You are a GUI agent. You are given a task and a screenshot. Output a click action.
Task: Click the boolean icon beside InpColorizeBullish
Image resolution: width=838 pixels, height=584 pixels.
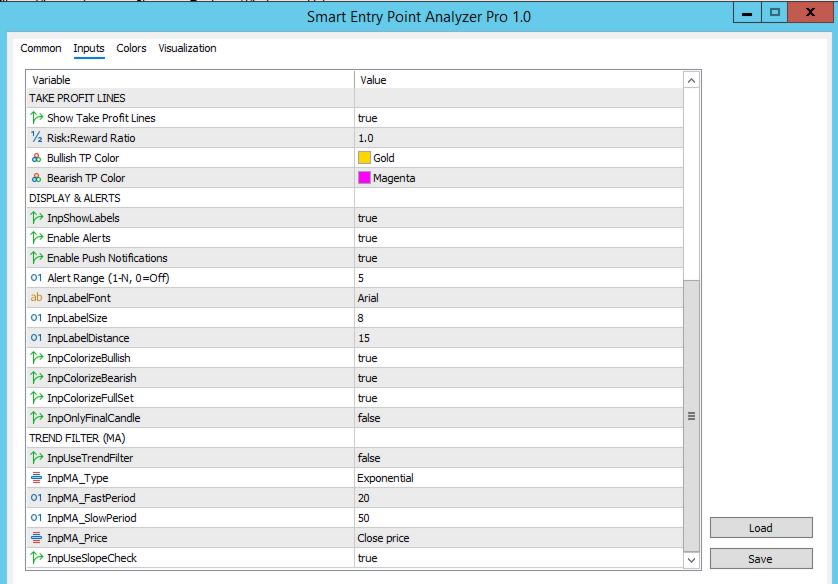(36, 357)
